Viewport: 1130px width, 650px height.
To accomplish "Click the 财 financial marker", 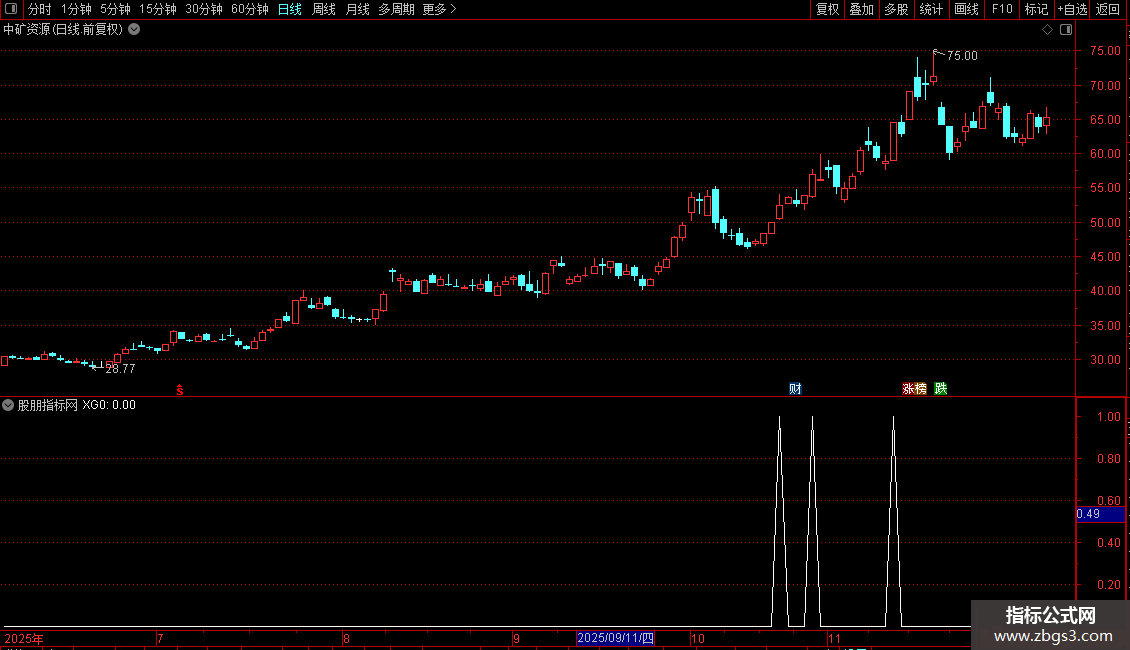I will click(x=795, y=388).
